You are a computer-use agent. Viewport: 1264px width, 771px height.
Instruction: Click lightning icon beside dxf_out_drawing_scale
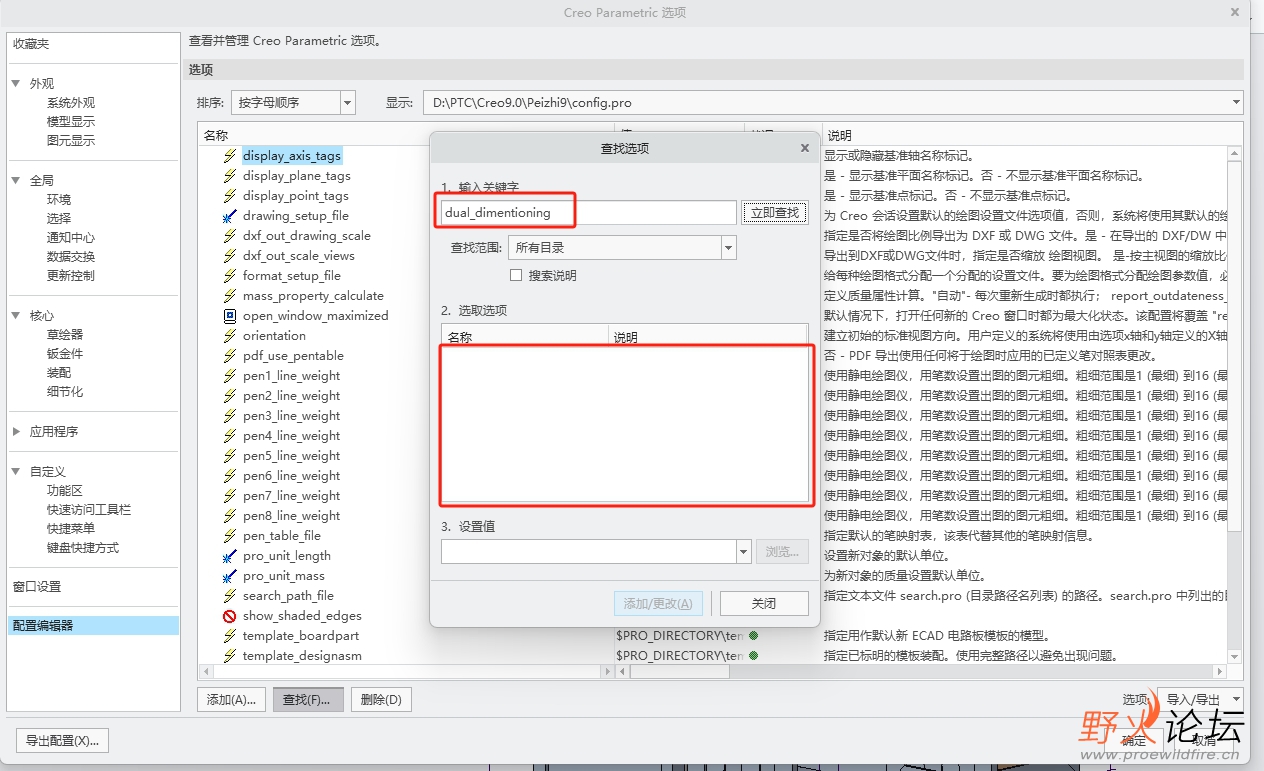pyautogui.click(x=230, y=236)
